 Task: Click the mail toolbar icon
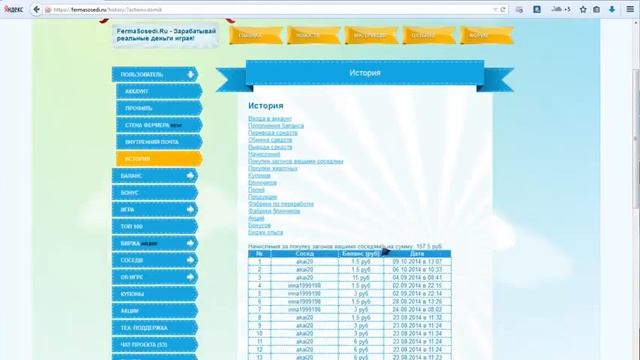[519, 9]
